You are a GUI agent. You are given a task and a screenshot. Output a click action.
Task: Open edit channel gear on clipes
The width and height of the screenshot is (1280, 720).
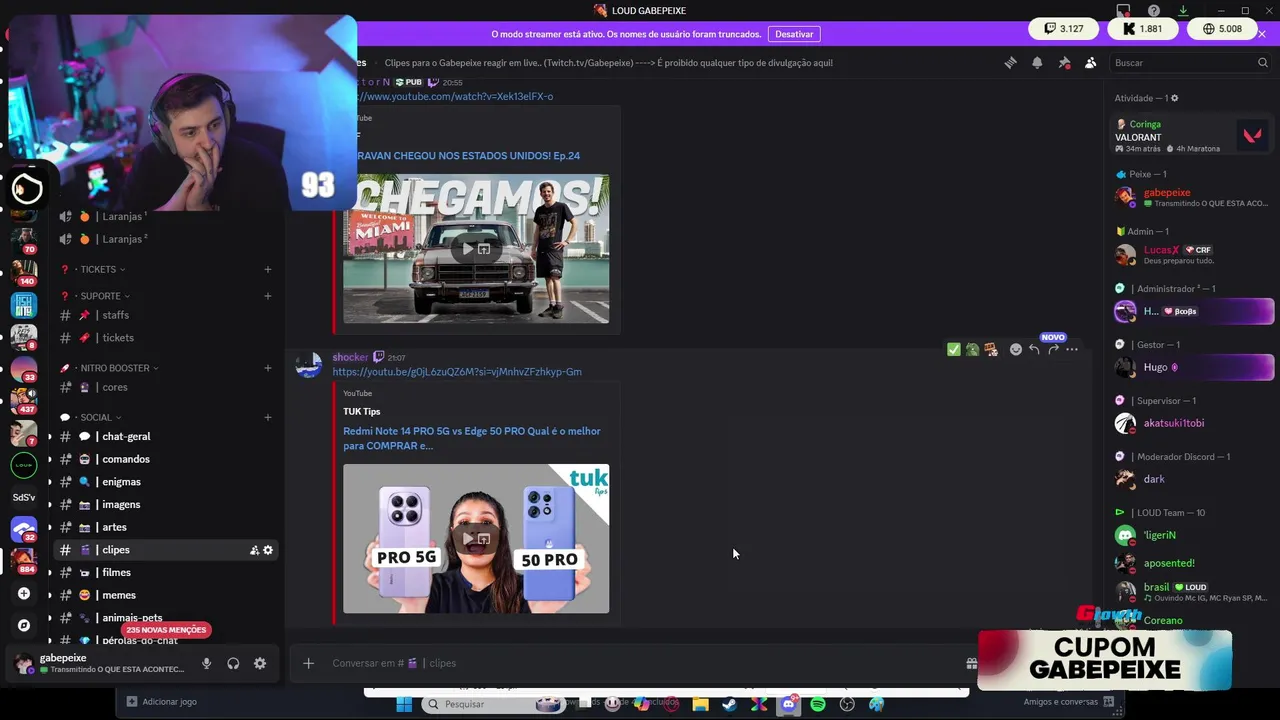click(x=268, y=550)
